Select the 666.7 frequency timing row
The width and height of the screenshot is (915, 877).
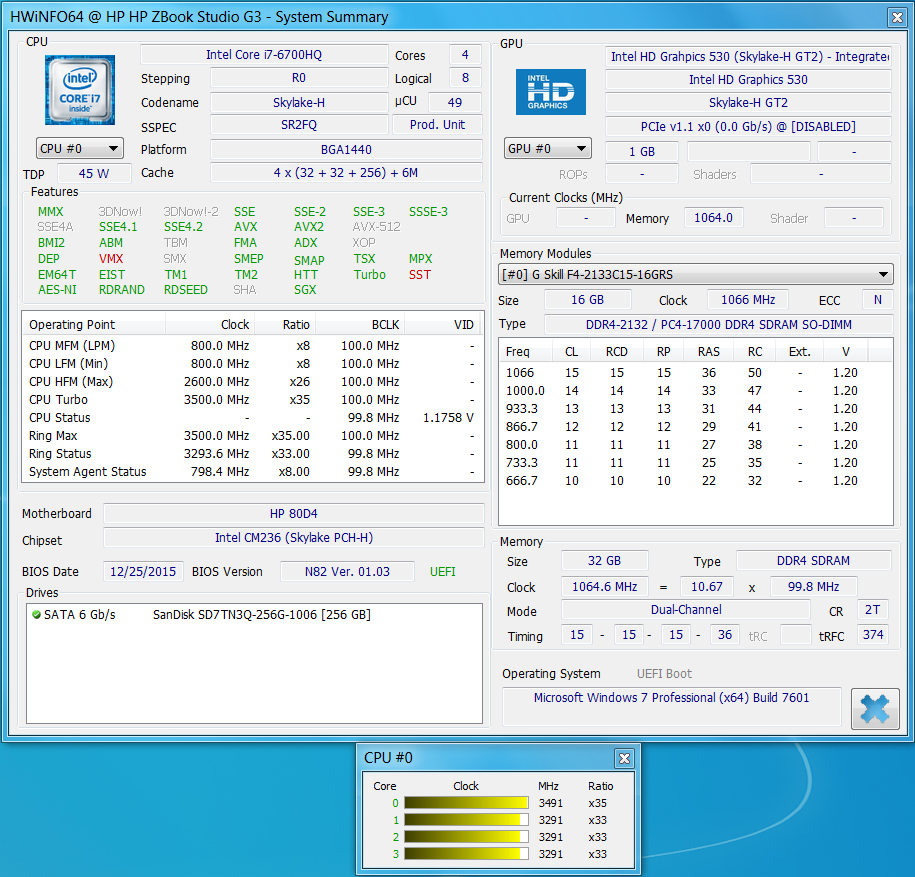pos(696,481)
